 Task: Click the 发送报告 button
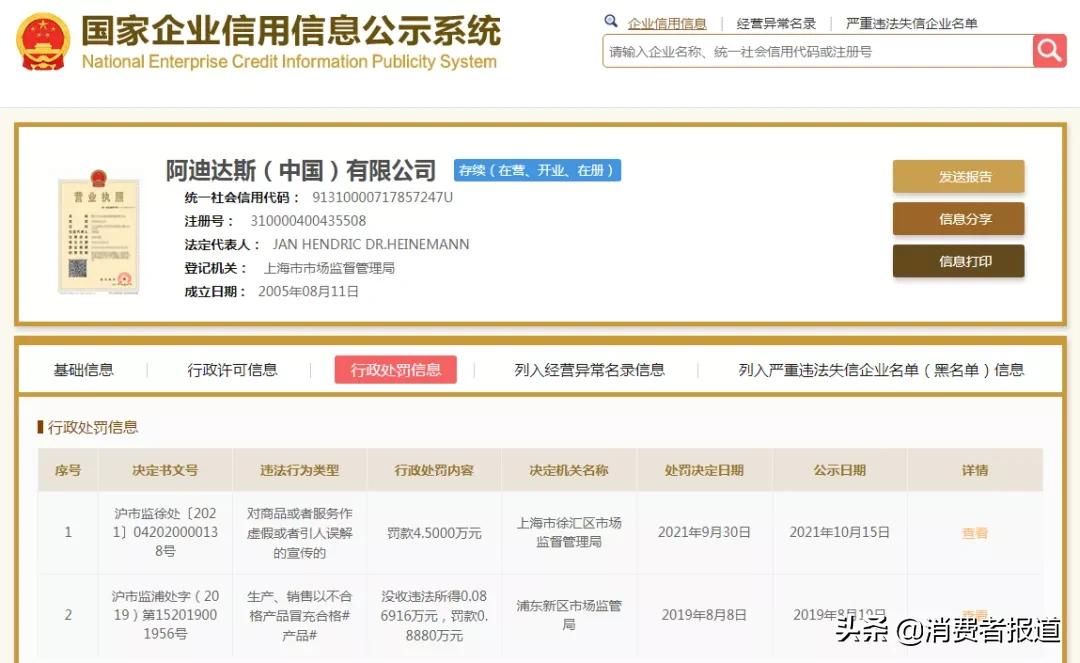coord(958,175)
